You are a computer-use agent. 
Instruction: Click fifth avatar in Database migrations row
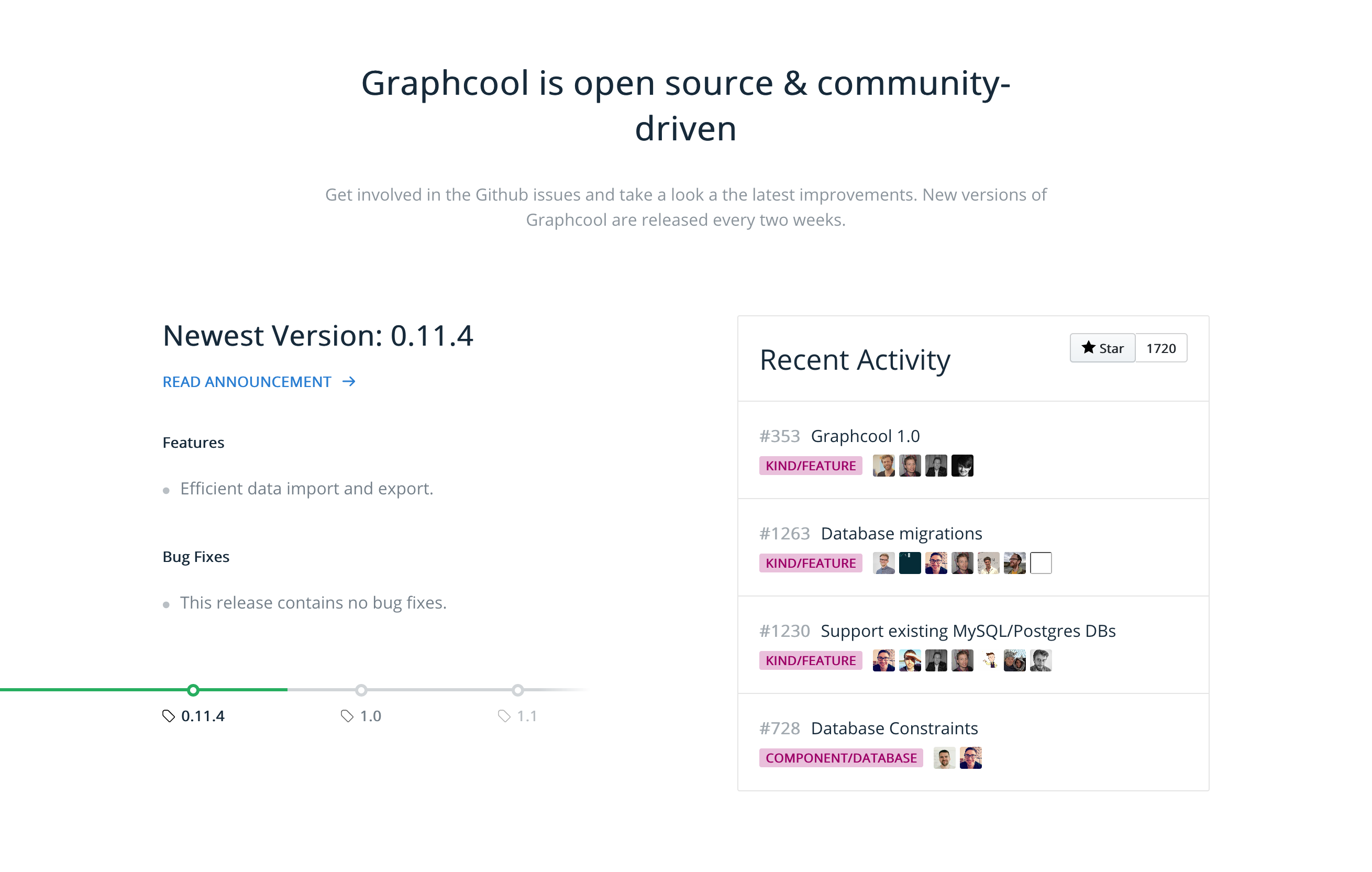989,563
